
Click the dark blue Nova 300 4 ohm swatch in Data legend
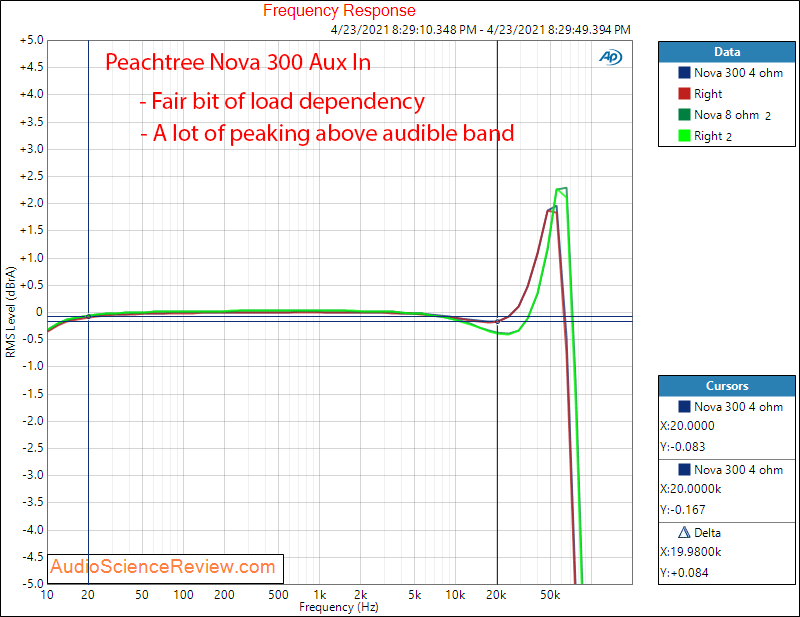click(684, 72)
